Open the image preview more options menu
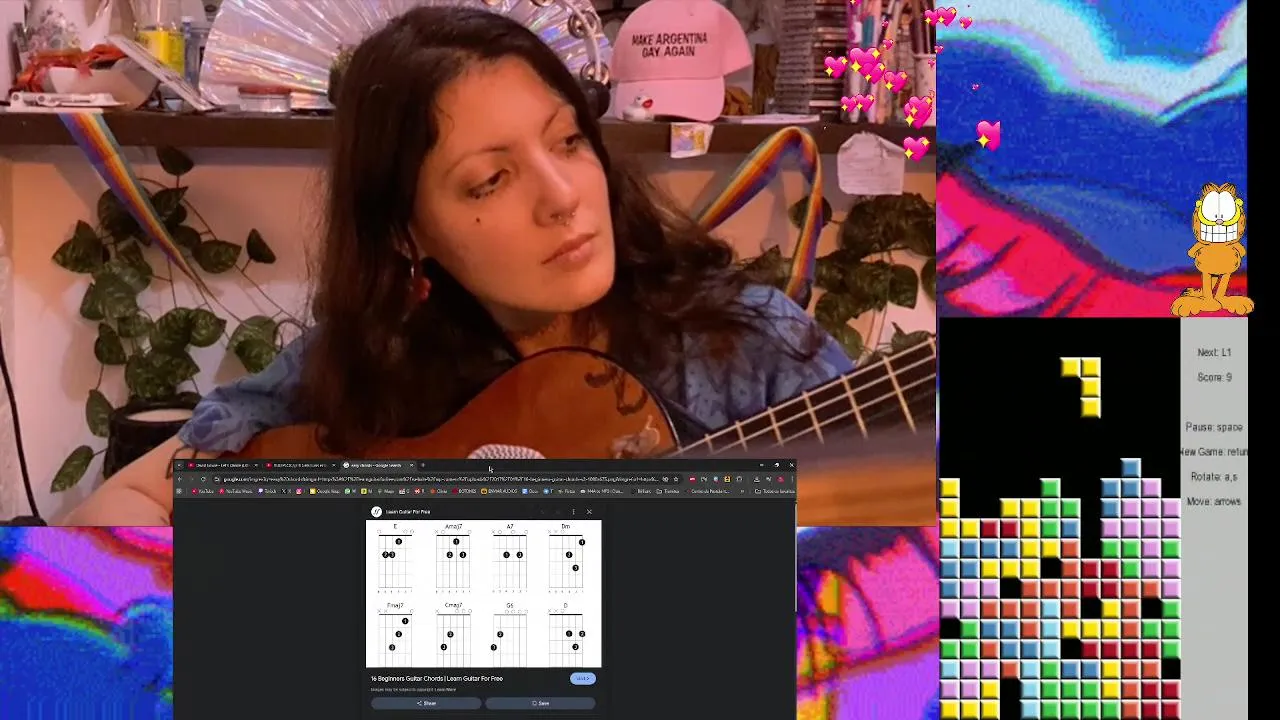Viewport: 1280px width, 720px height. coord(573,512)
